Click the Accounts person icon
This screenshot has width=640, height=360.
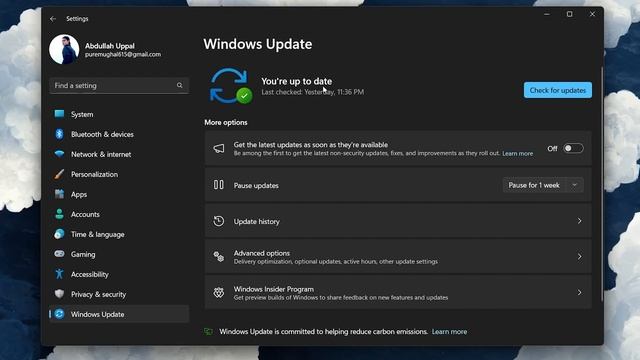(59, 214)
